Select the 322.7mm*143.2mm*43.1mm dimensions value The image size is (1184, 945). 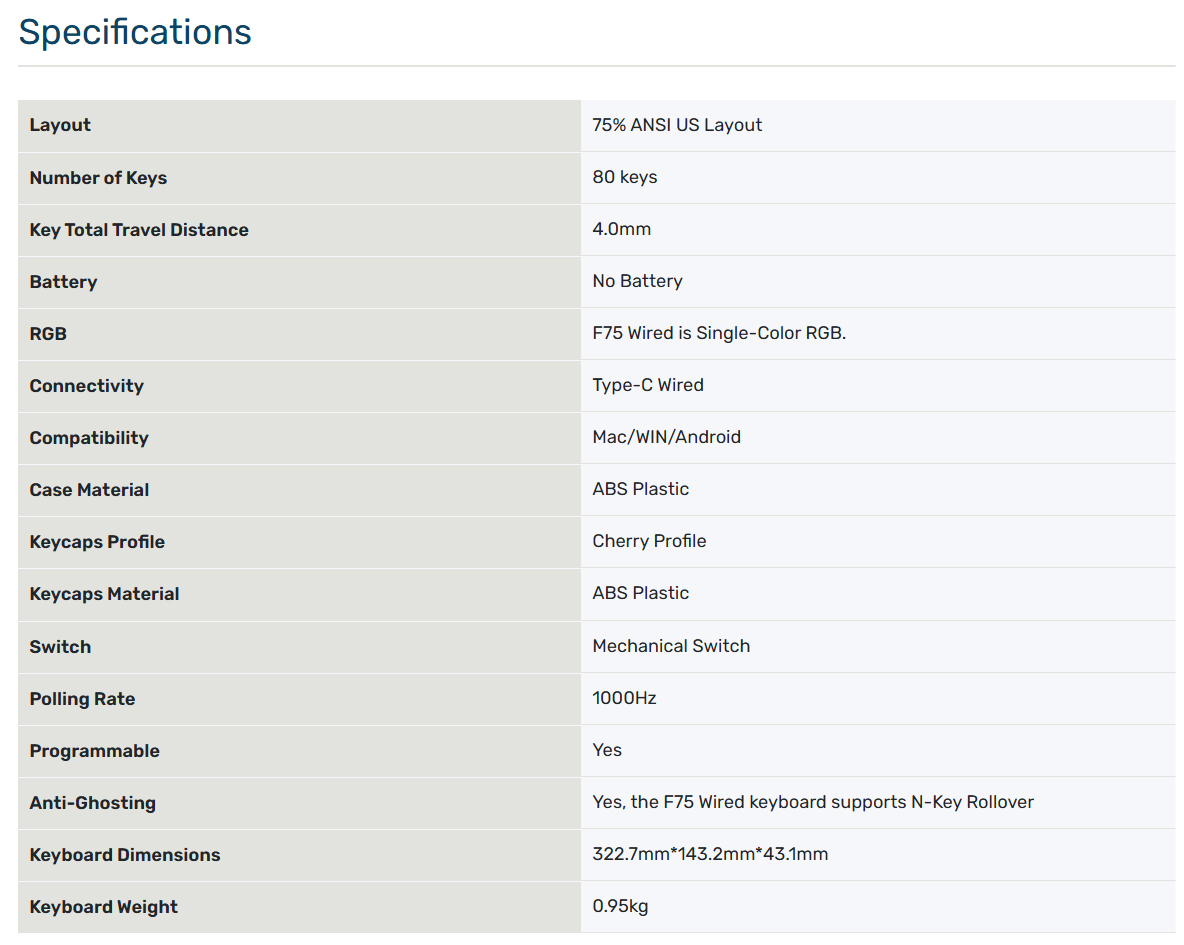coord(710,854)
